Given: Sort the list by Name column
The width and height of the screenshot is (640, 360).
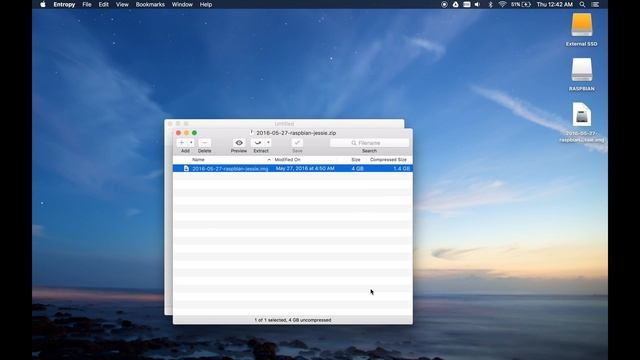Looking at the screenshot, I should coord(198,160).
